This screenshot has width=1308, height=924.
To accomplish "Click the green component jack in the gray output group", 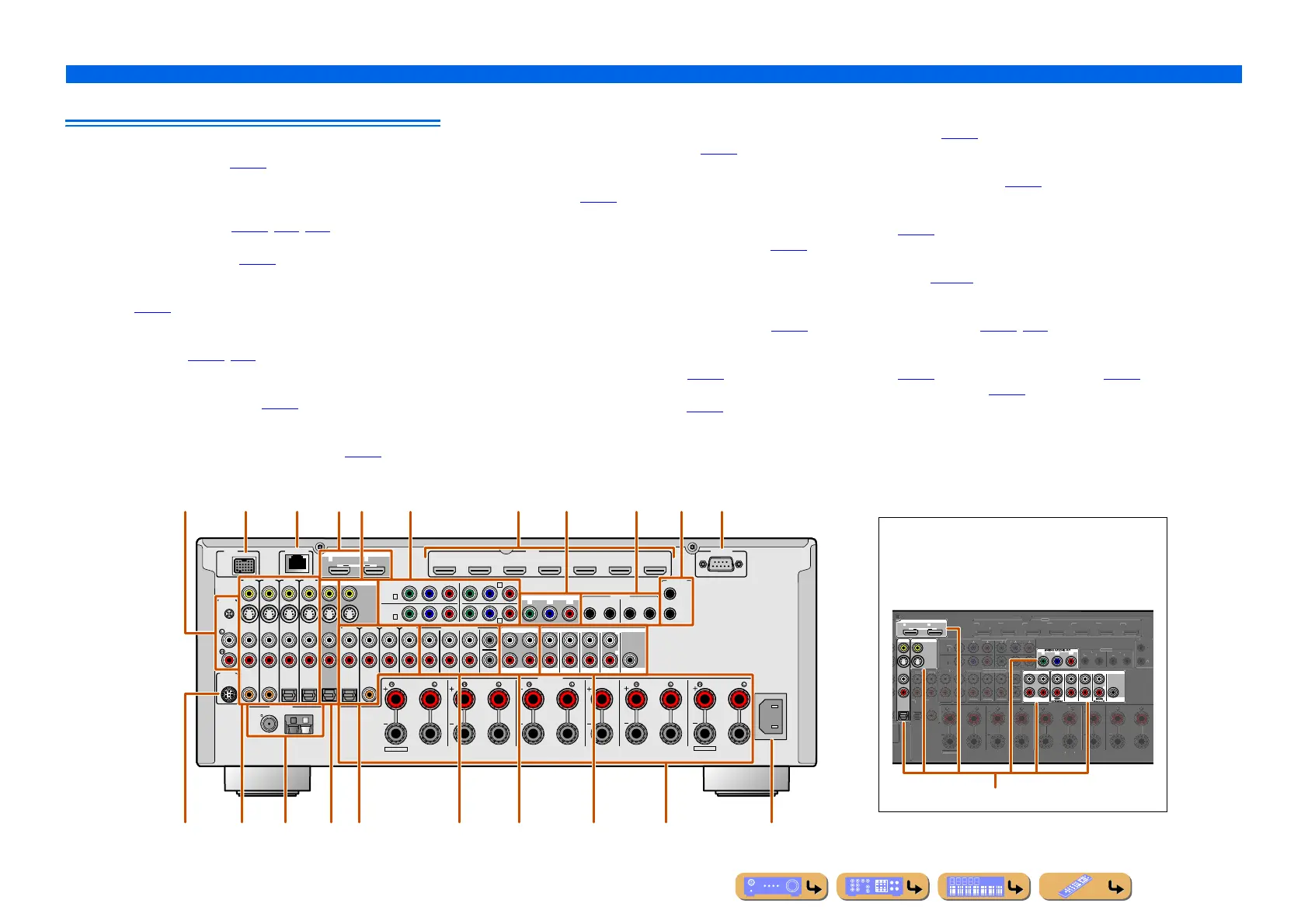I will click(530, 613).
